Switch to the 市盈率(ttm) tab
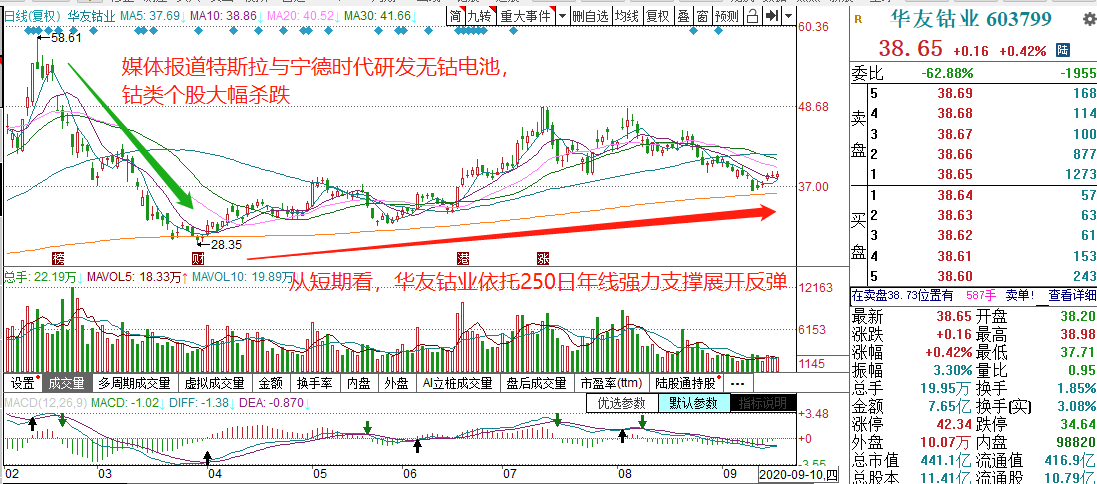Screen dimensions: 1097x484 [611, 383]
